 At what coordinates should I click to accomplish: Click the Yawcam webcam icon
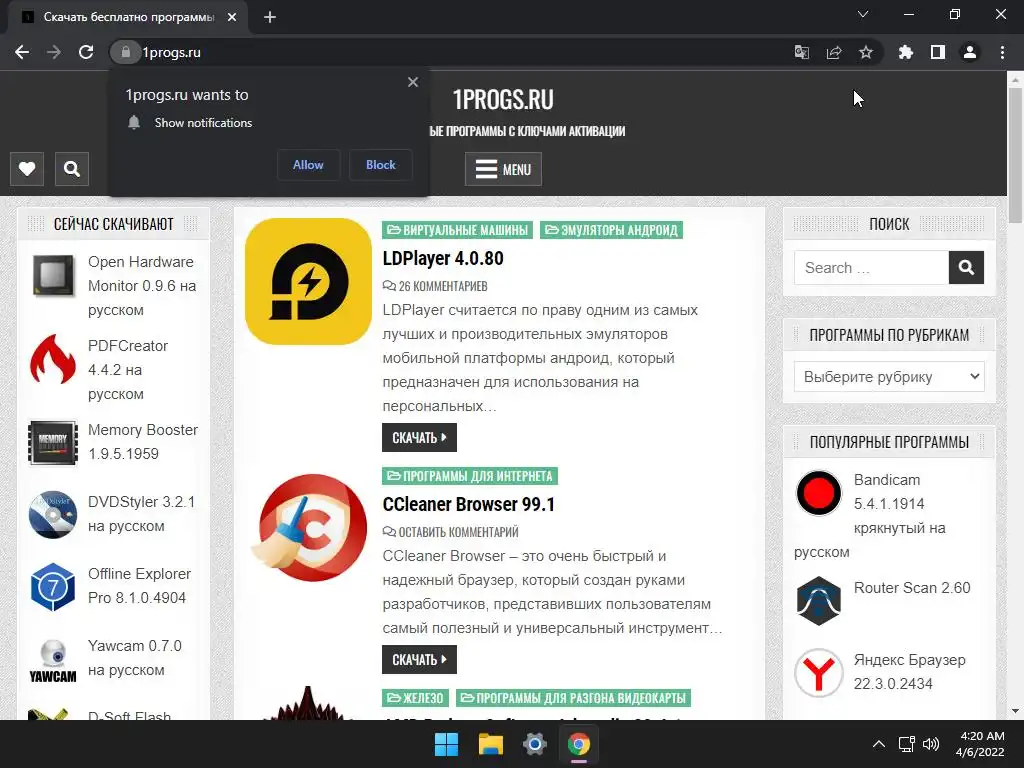coord(53,660)
